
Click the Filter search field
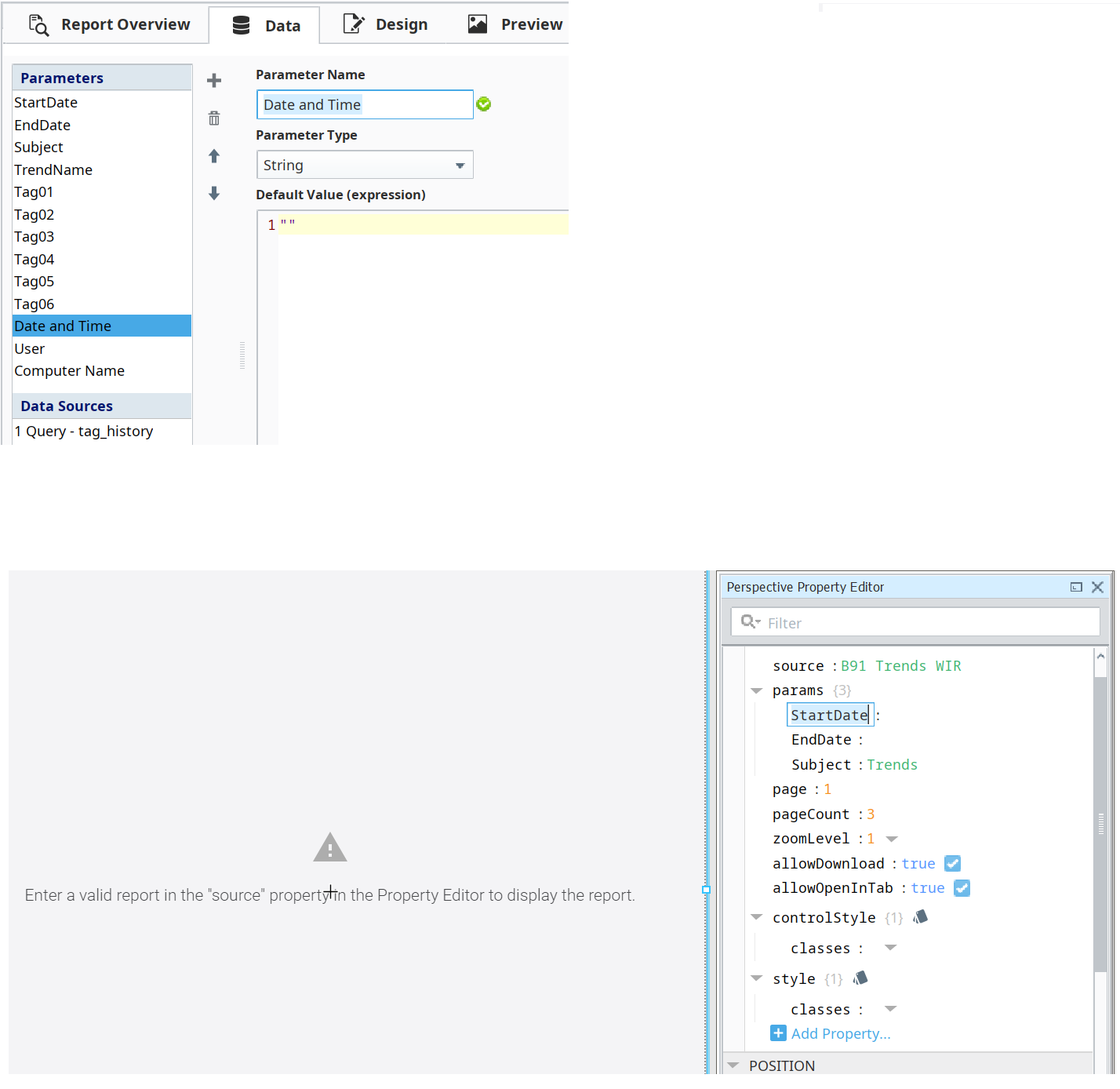pos(915,622)
